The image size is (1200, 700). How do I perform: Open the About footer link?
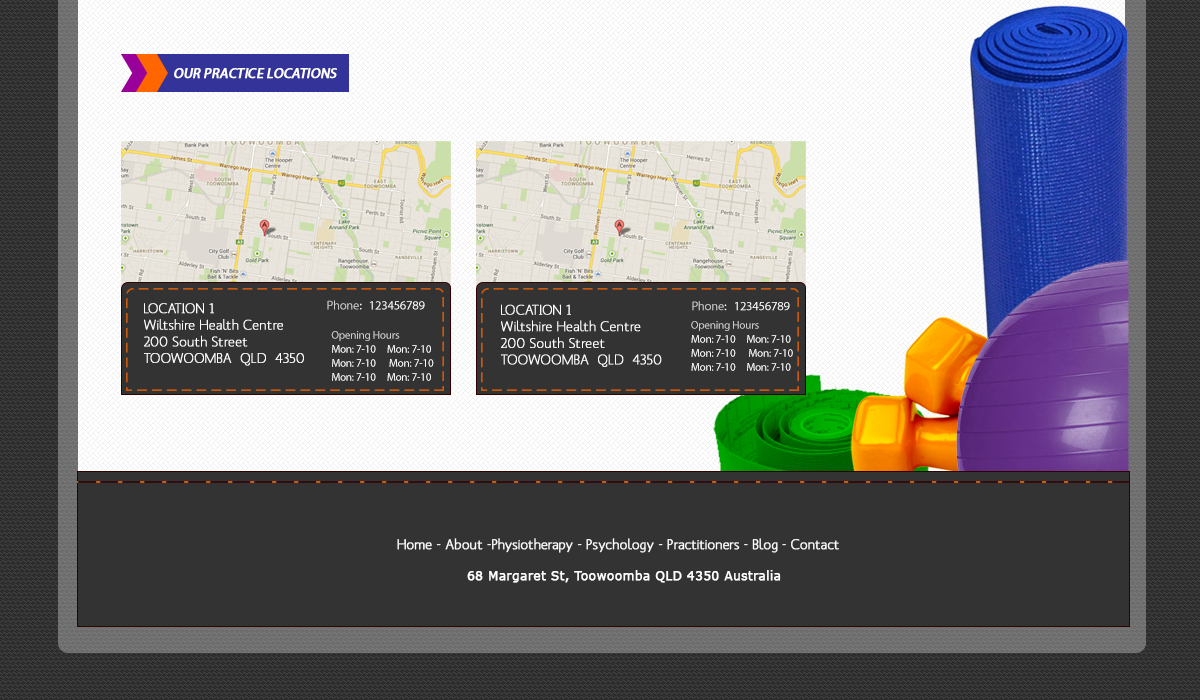click(463, 544)
